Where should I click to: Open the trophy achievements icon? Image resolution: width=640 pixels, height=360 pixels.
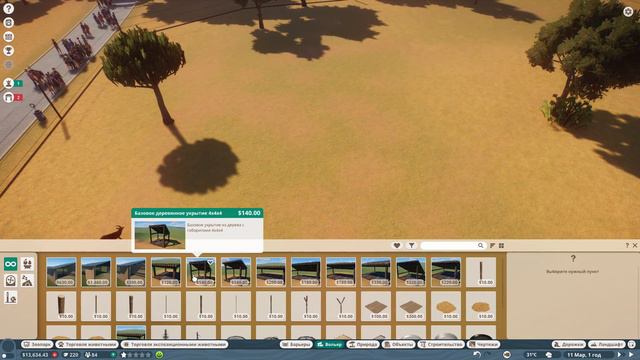coord(9,51)
